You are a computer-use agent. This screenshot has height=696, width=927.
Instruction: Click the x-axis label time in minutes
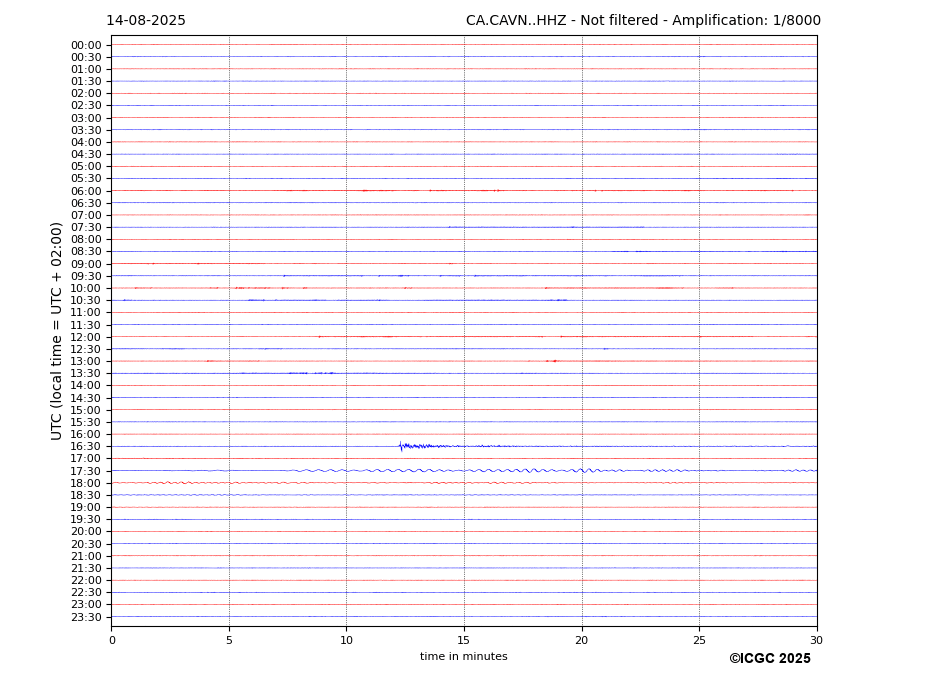click(464, 656)
